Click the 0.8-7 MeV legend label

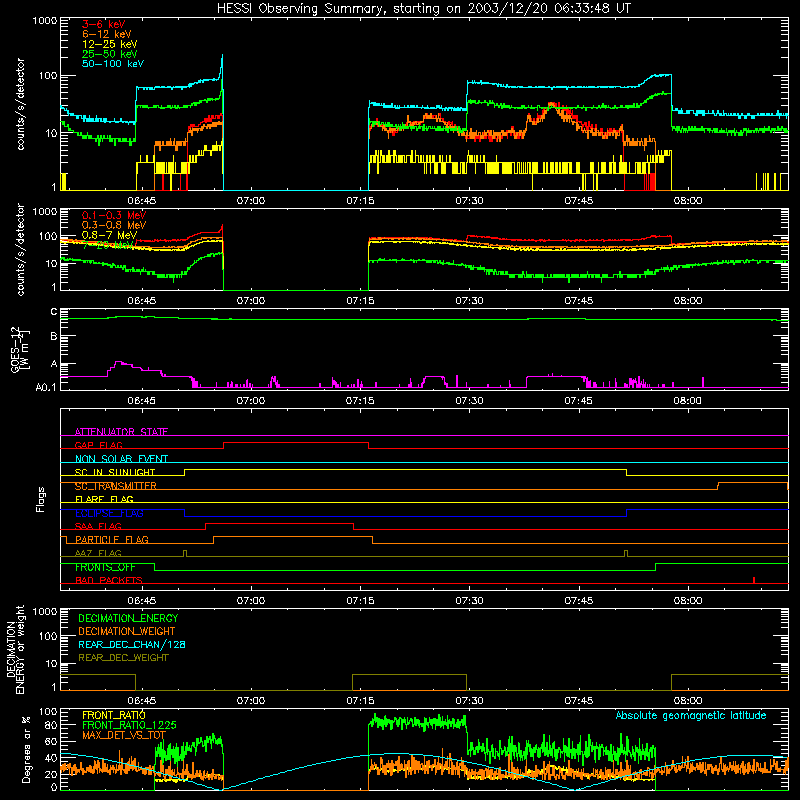[x=109, y=235]
